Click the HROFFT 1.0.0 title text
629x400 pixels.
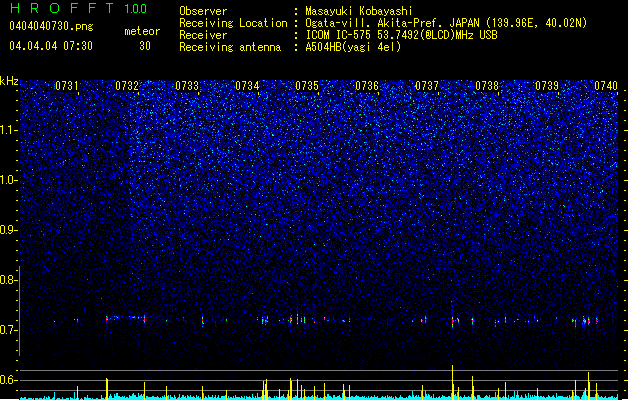[79, 8]
